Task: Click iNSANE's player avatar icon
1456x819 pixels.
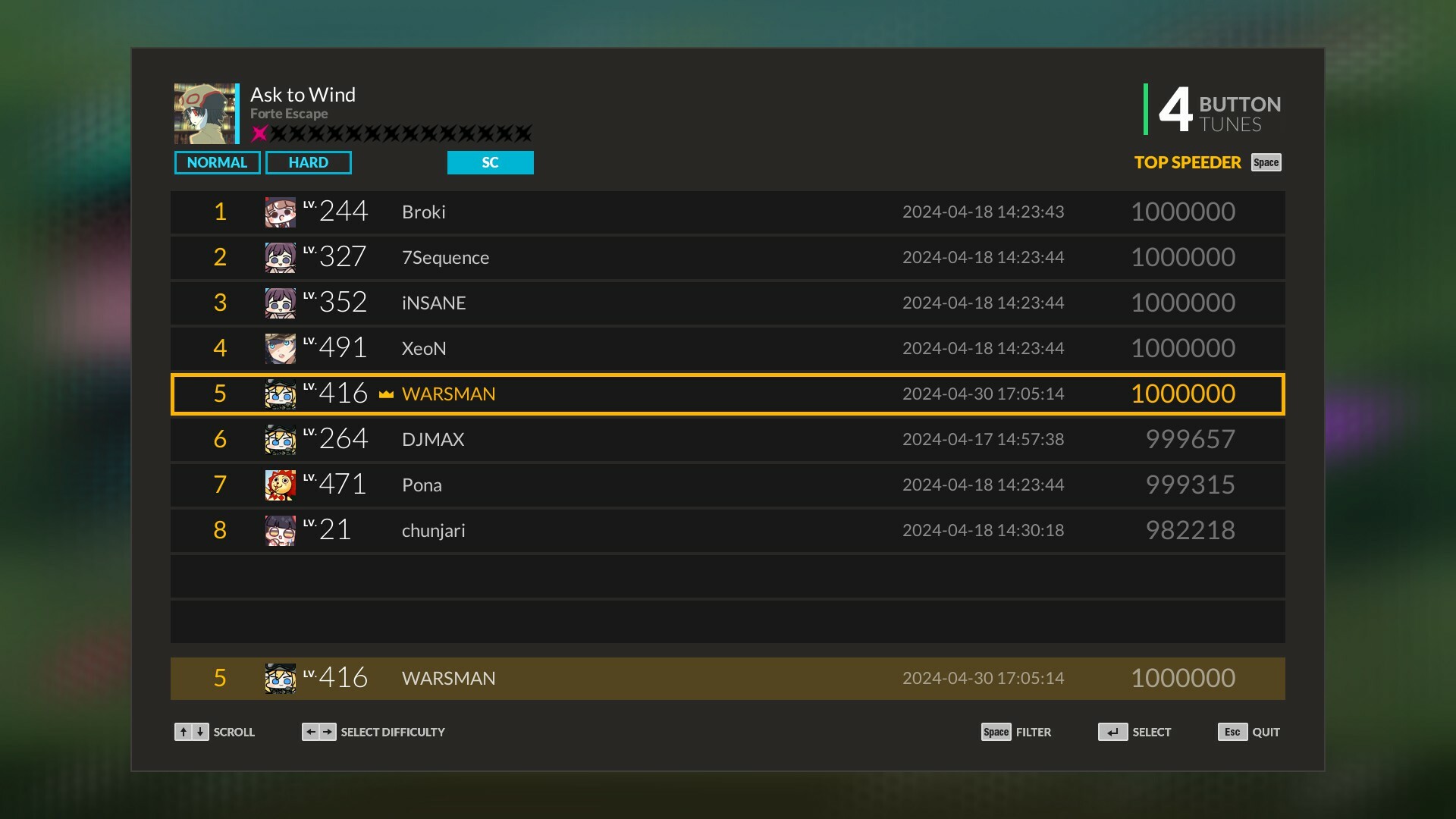Action: pos(281,303)
